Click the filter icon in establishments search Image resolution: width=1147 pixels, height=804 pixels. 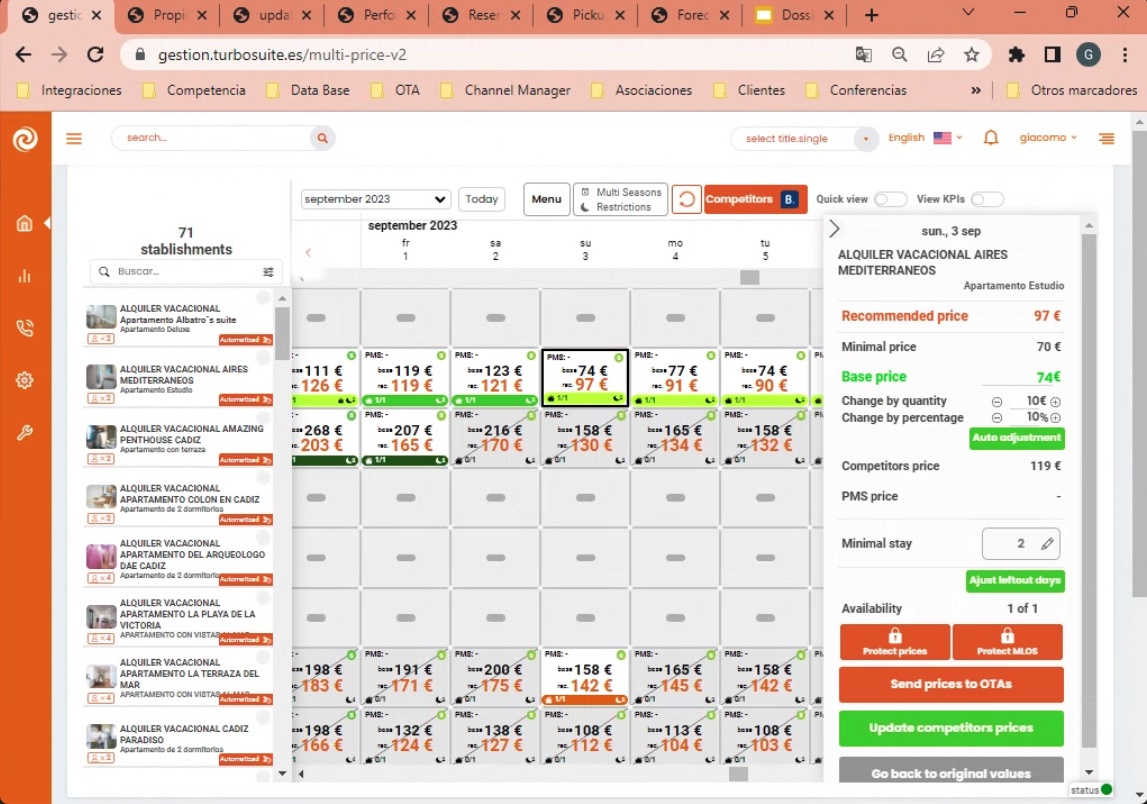267,271
